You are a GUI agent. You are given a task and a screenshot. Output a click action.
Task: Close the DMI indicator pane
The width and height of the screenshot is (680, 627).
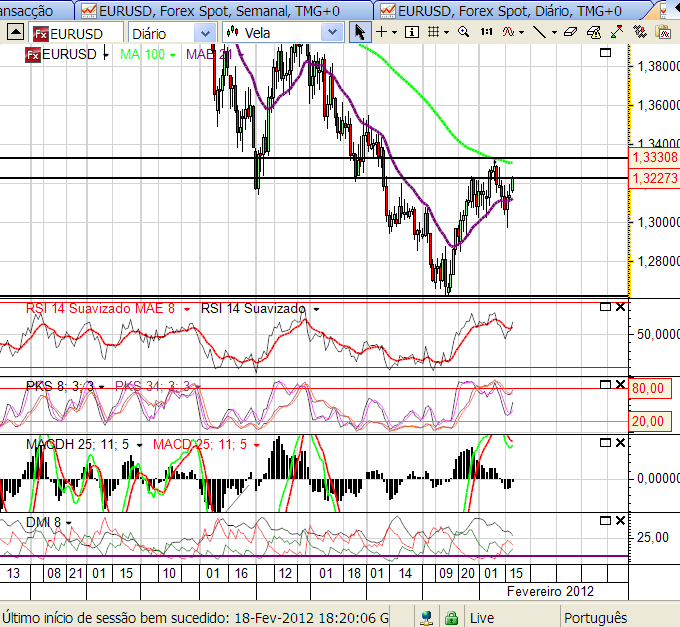[621, 520]
